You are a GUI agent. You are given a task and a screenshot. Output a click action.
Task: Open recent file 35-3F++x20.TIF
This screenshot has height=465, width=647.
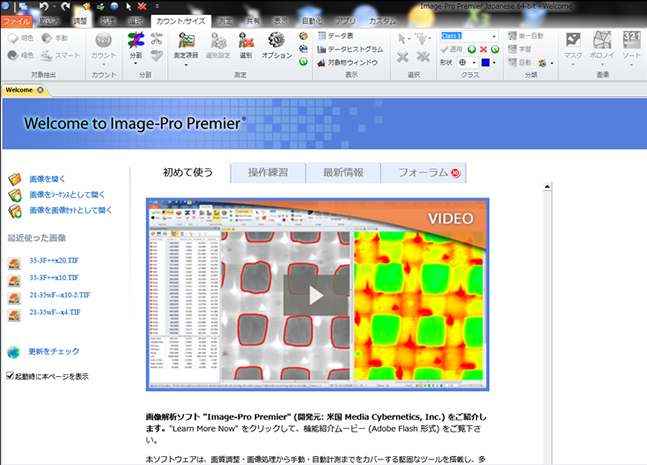click(x=54, y=260)
